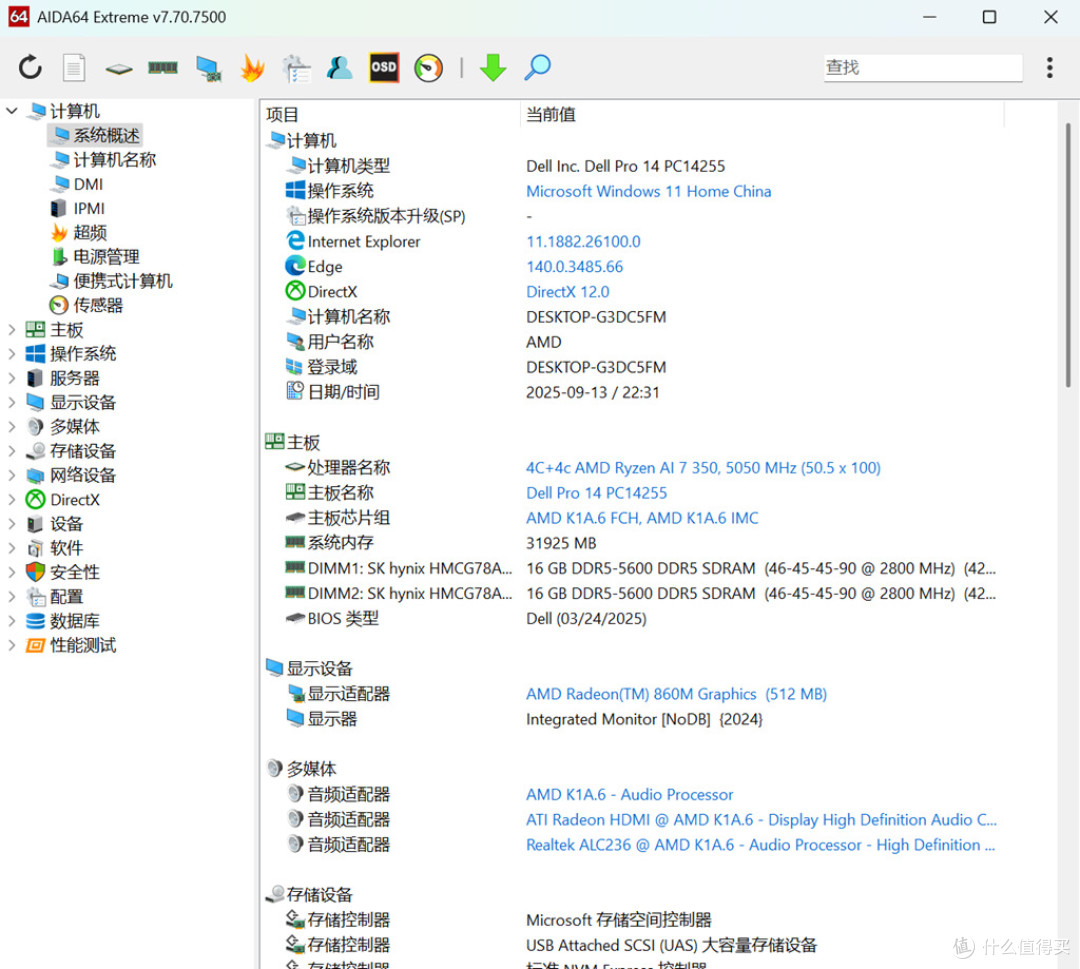1080x969 pixels.
Task: Select the BIOS 类型 row
Action: tap(630, 618)
